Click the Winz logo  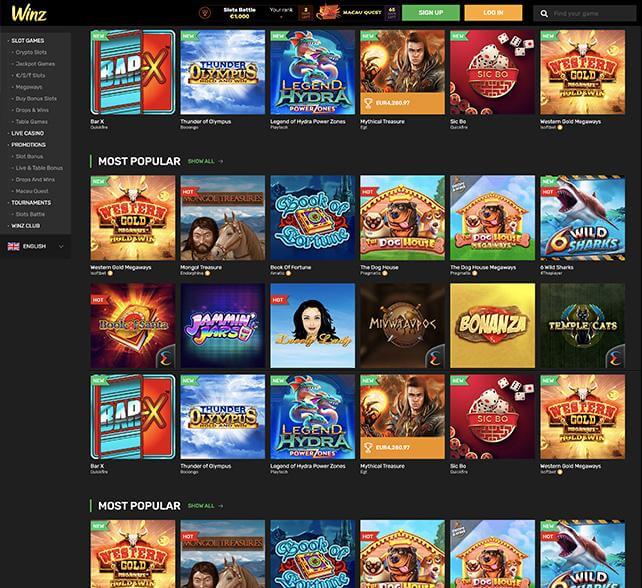point(29,14)
